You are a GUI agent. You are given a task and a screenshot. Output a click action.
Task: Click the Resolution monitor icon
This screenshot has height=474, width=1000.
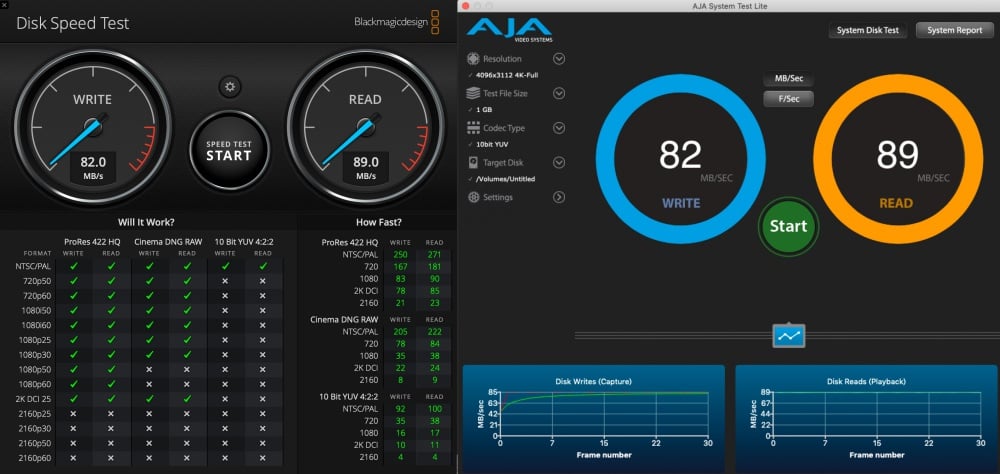[474, 59]
